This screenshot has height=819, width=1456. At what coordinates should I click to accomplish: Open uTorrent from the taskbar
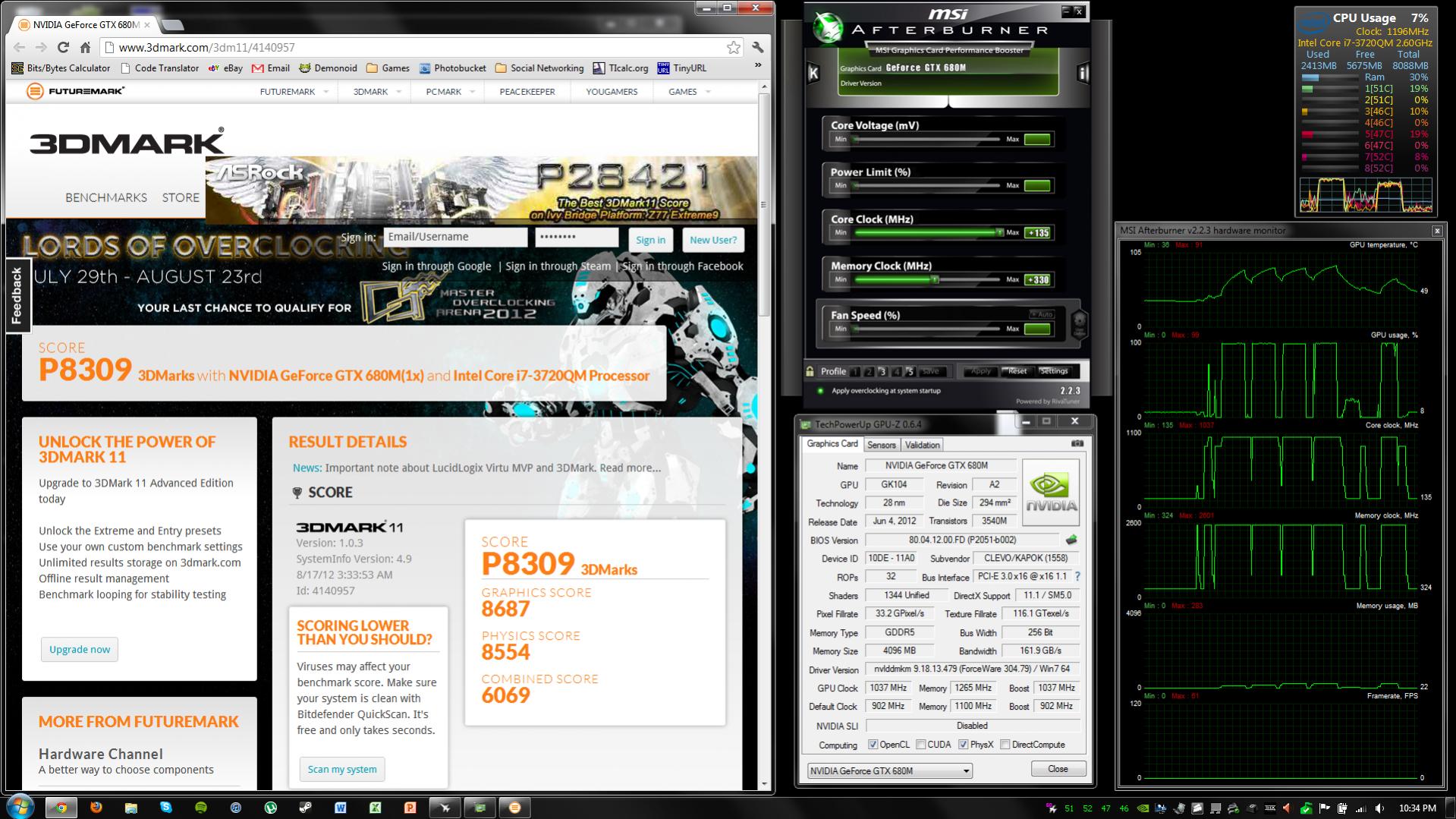(270, 808)
